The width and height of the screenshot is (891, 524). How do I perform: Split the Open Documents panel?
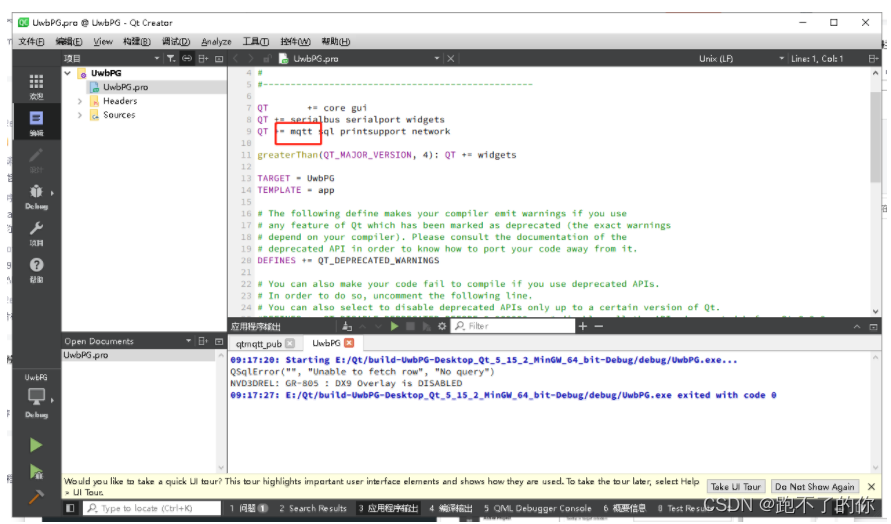click(x=203, y=341)
